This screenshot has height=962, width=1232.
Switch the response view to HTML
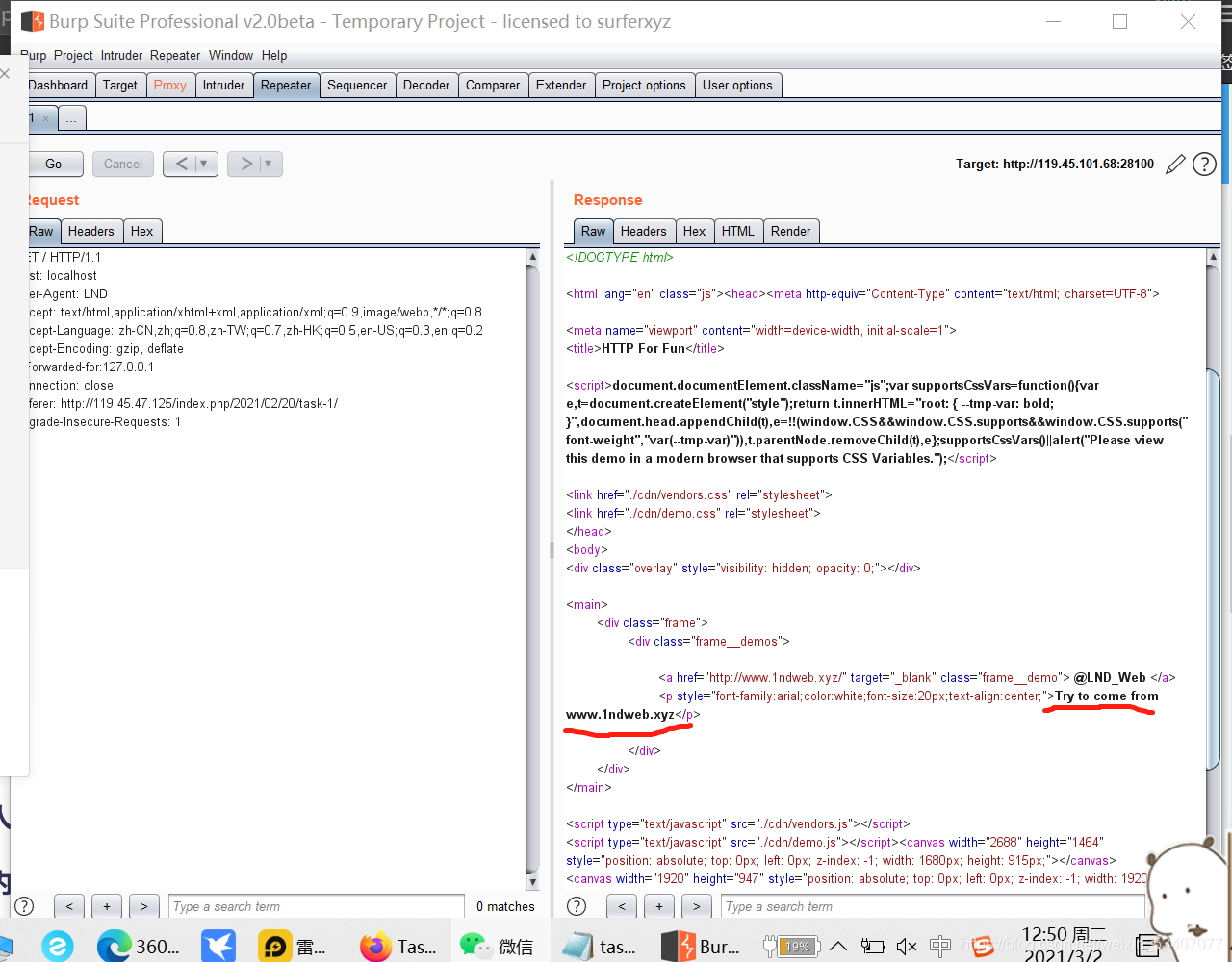click(738, 231)
